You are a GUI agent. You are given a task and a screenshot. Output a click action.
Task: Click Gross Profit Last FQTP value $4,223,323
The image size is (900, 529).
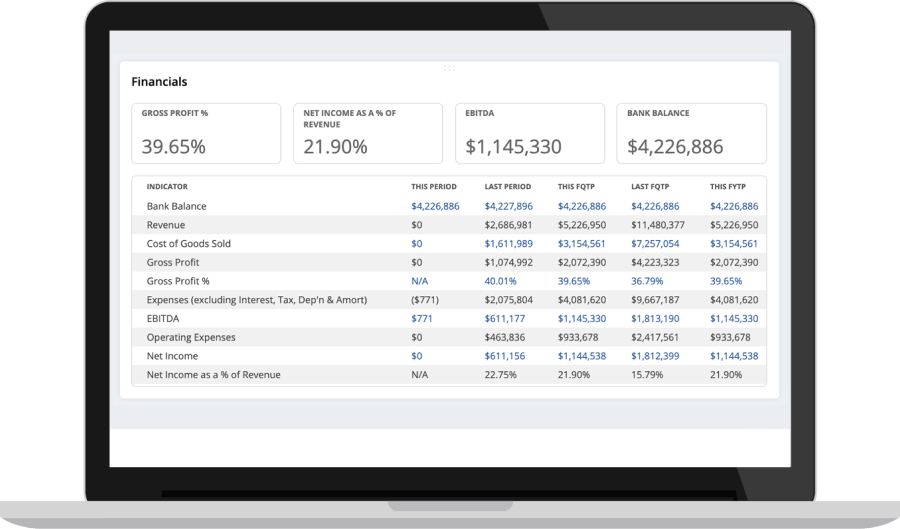[x=655, y=262]
